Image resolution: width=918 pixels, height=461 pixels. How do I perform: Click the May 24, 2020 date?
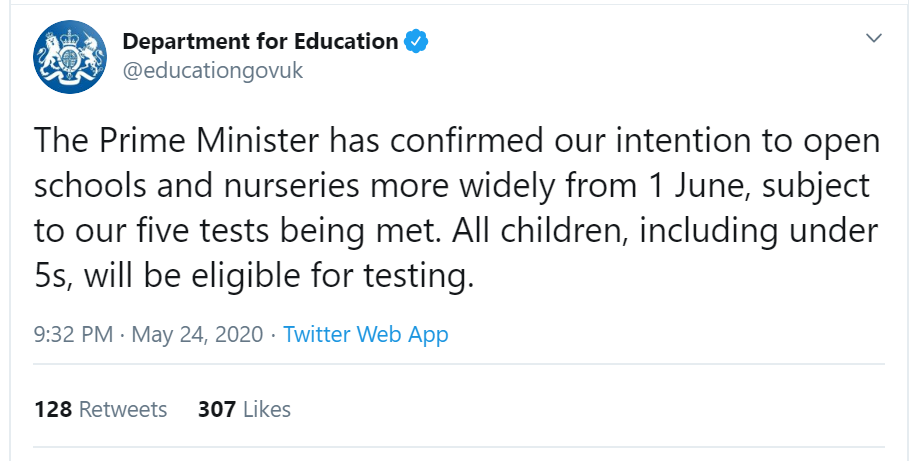[x=197, y=334]
